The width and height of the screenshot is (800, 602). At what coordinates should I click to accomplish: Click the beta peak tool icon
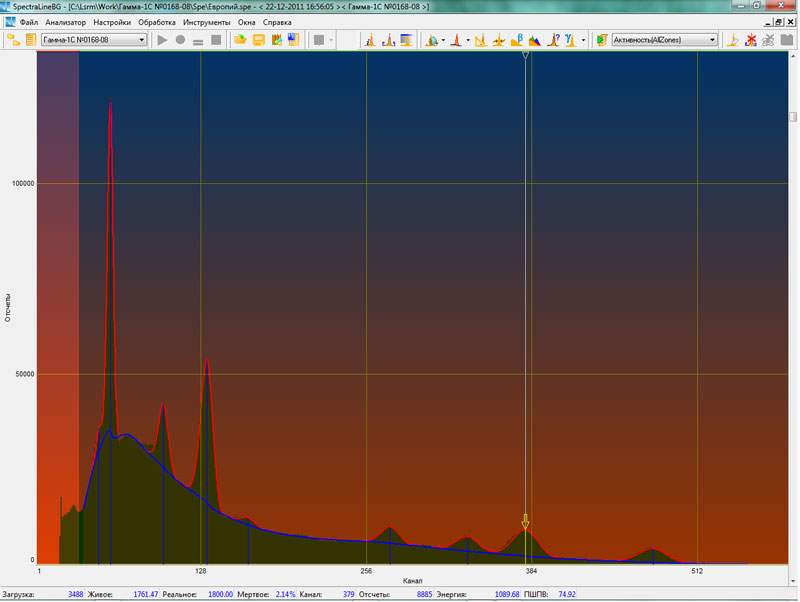tap(517, 40)
